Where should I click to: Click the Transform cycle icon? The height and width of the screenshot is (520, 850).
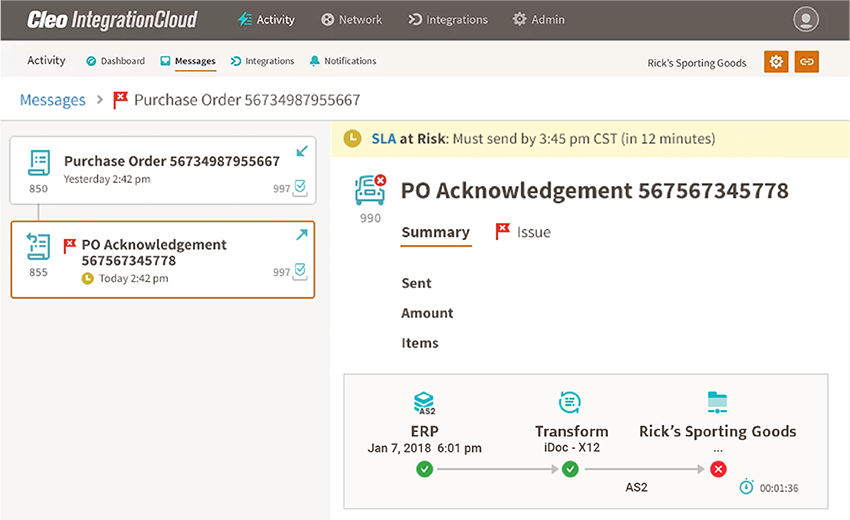(570, 402)
